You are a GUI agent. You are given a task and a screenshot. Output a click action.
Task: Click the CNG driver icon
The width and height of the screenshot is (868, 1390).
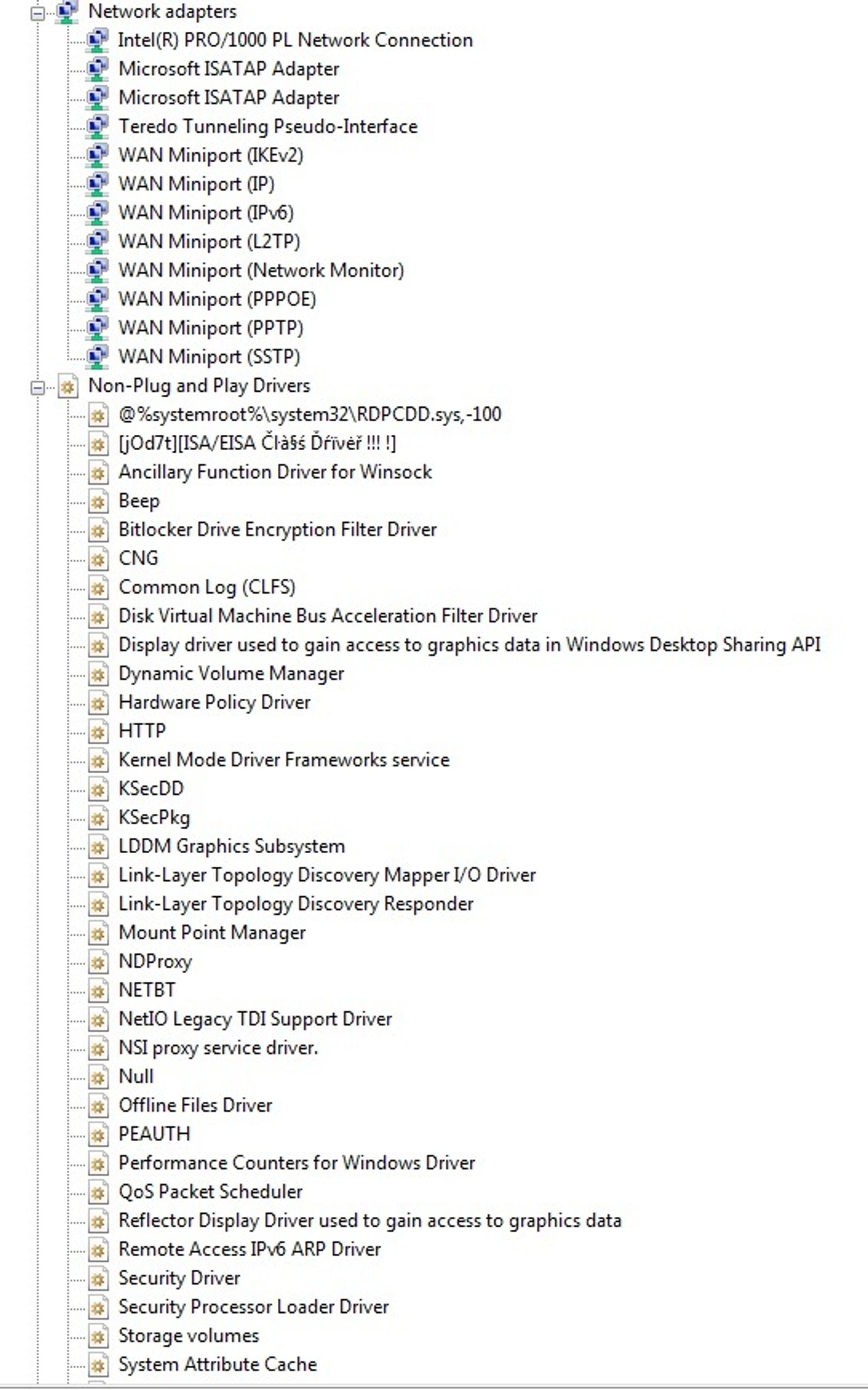click(x=98, y=558)
